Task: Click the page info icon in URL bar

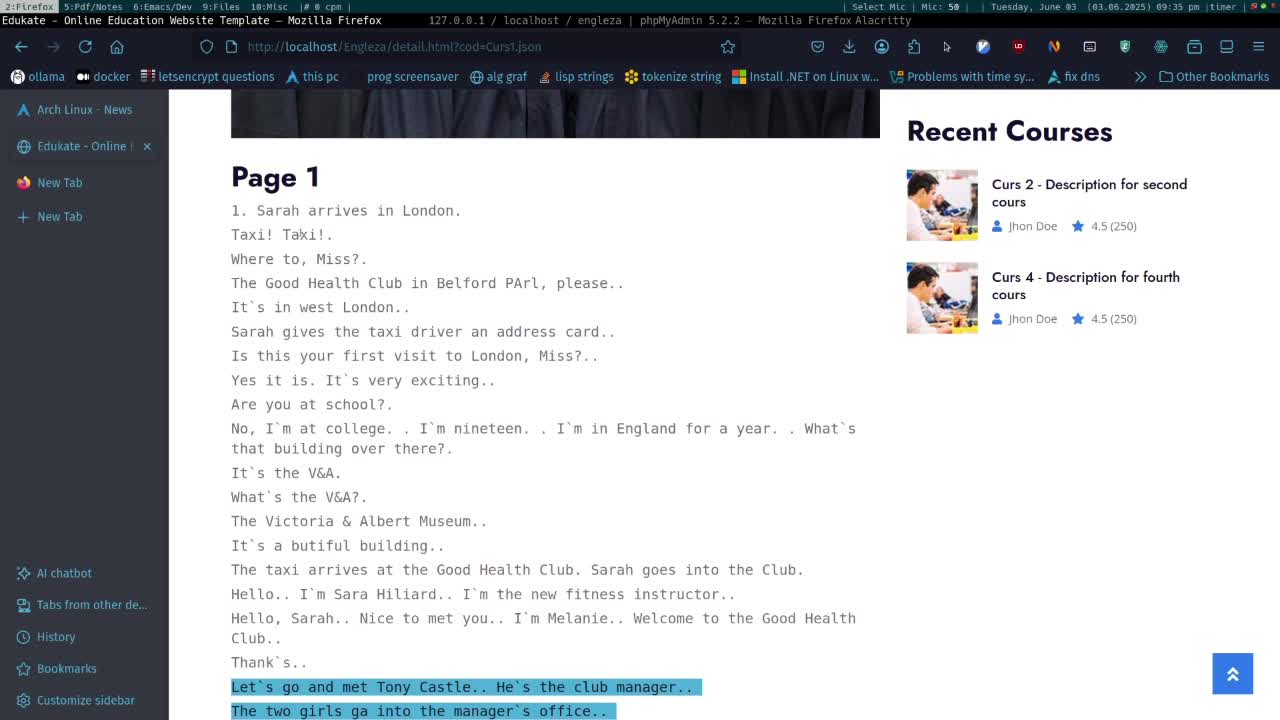Action: pos(231,46)
